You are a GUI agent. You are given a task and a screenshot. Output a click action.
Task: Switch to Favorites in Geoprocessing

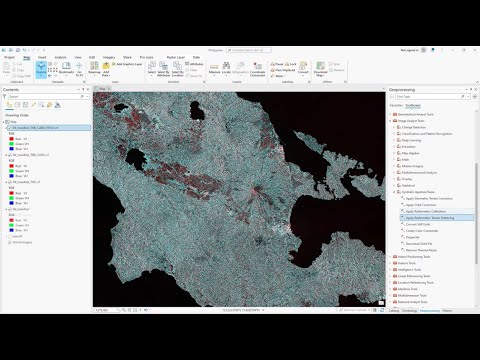pyautogui.click(x=396, y=106)
